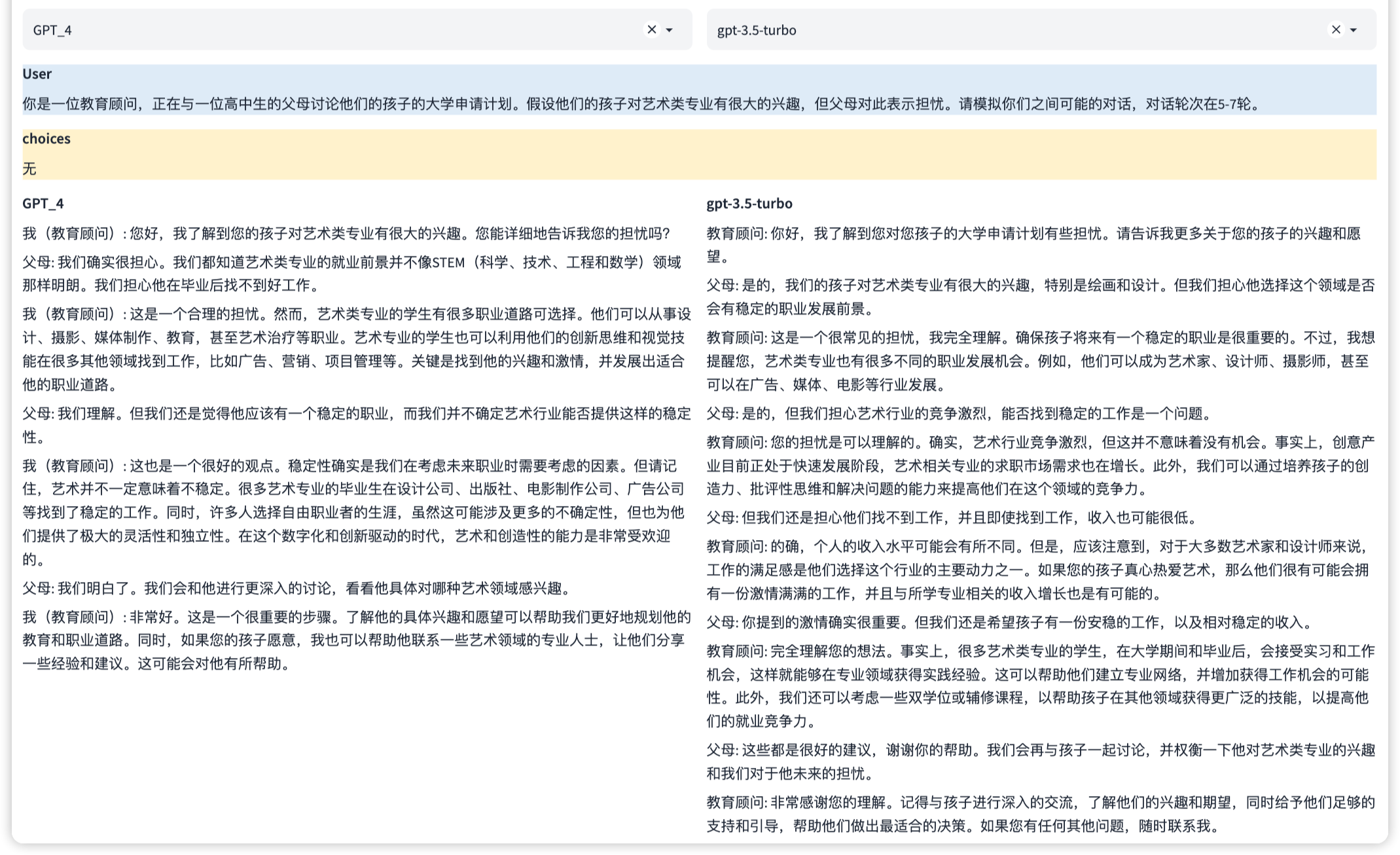Open the GPT_4 dropdown arrow
1400x855 pixels.
click(x=669, y=30)
